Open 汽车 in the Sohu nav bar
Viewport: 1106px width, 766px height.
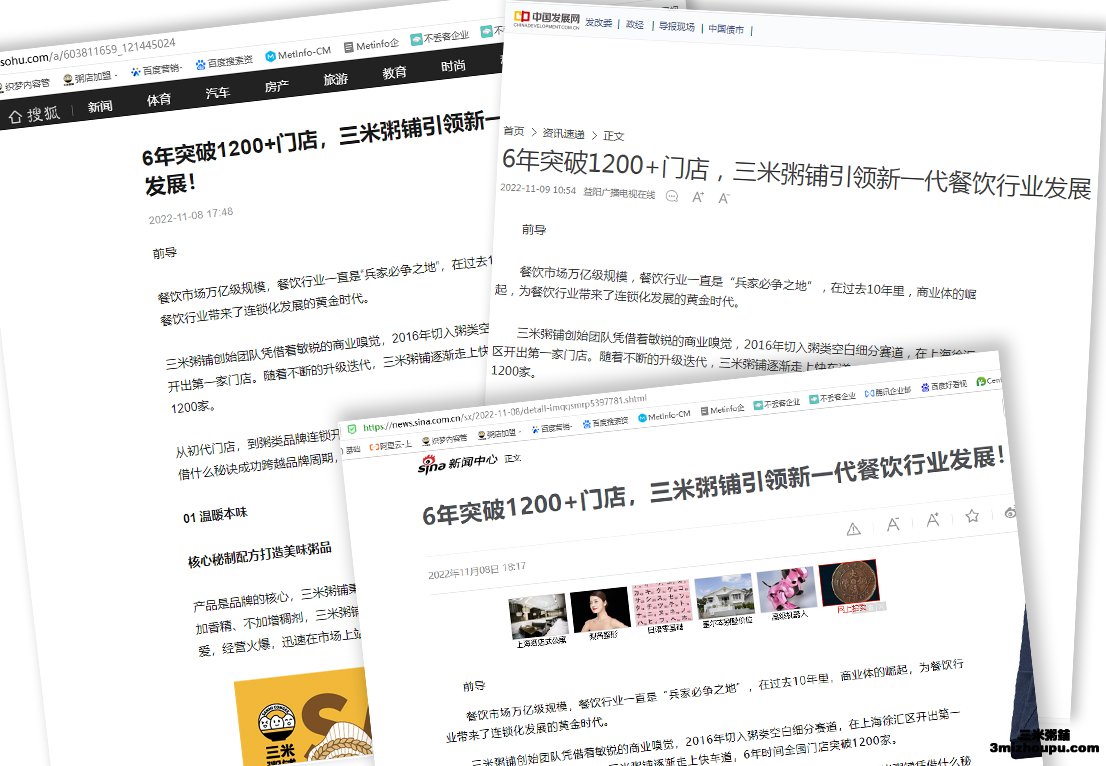[x=217, y=92]
